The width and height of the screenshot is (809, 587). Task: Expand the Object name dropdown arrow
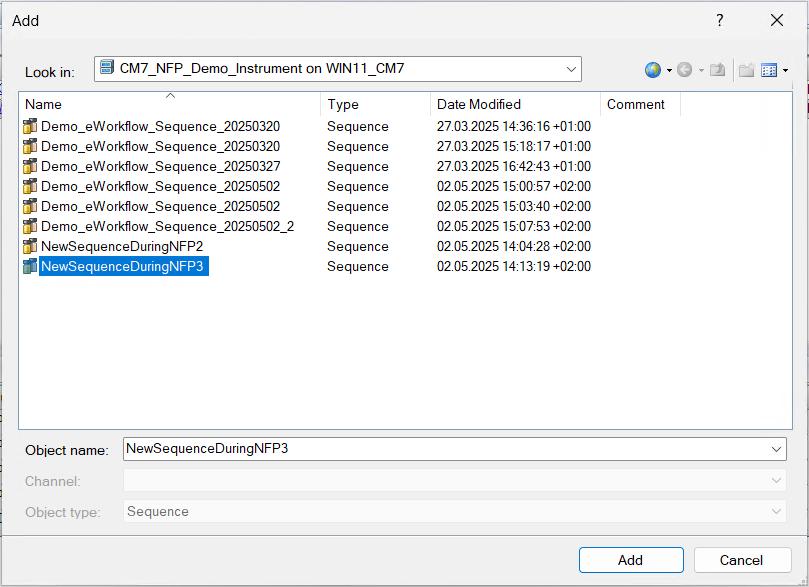pyautogui.click(x=776, y=449)
